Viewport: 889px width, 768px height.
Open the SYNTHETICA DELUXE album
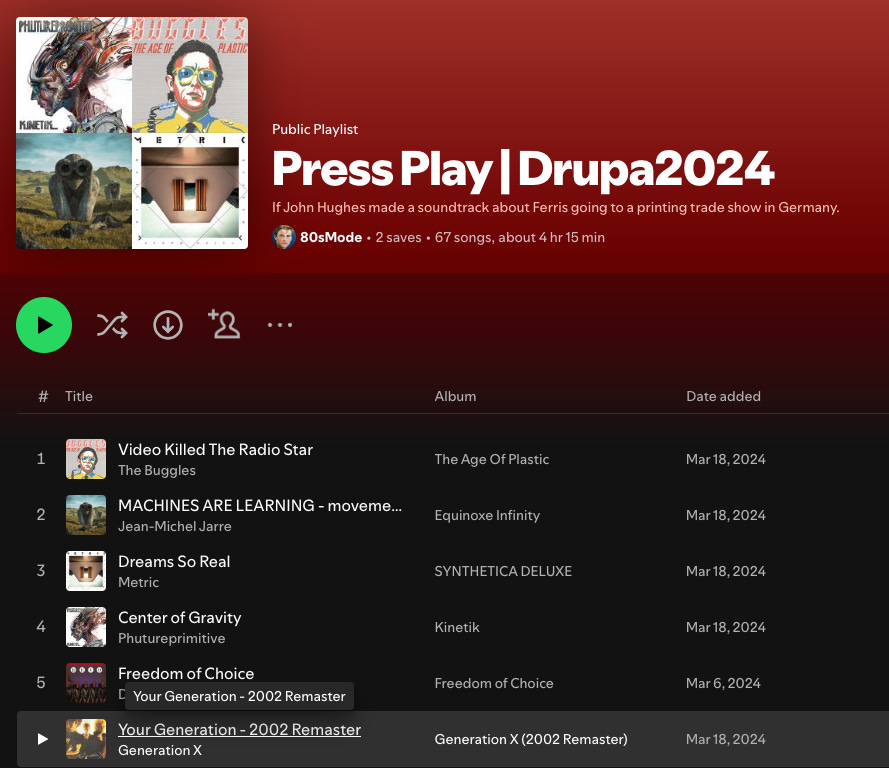tap(503, 571)
